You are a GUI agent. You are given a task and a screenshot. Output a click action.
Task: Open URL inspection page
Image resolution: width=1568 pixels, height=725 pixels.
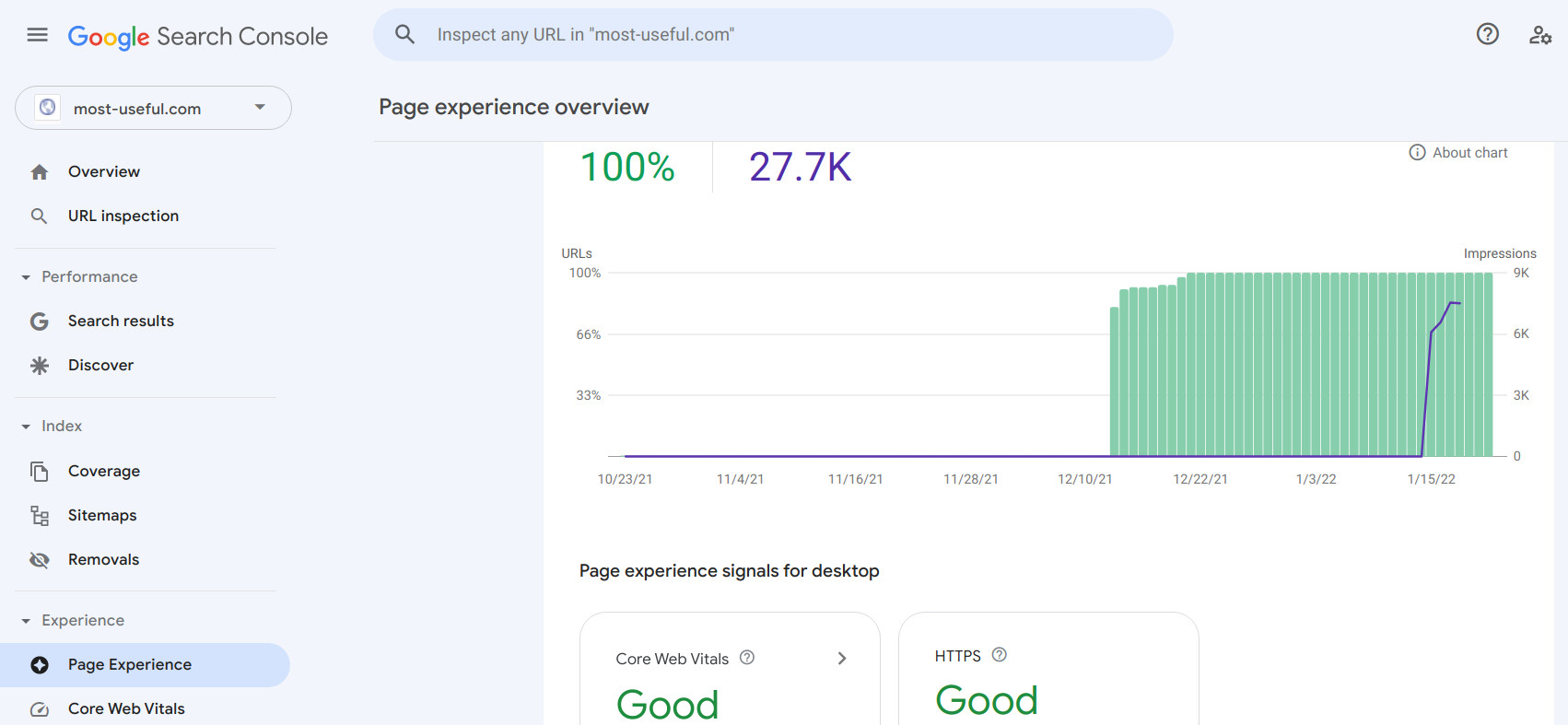[123, 216]
